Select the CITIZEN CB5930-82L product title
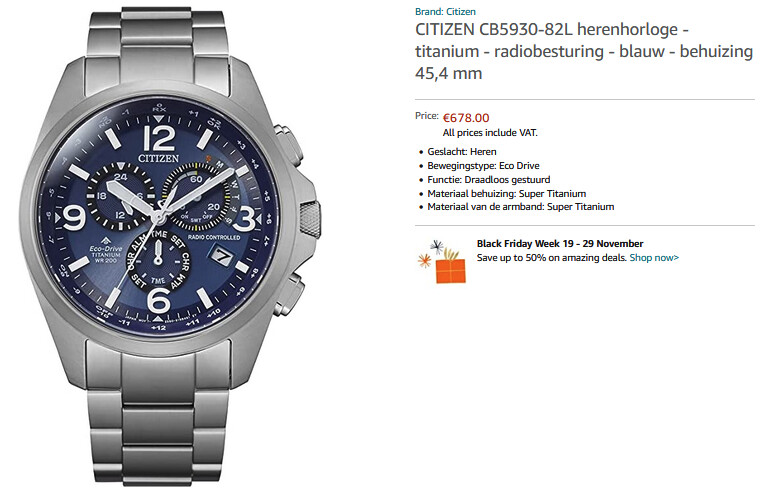The width and height of the screenshot is (763, 492). point(584,51)
